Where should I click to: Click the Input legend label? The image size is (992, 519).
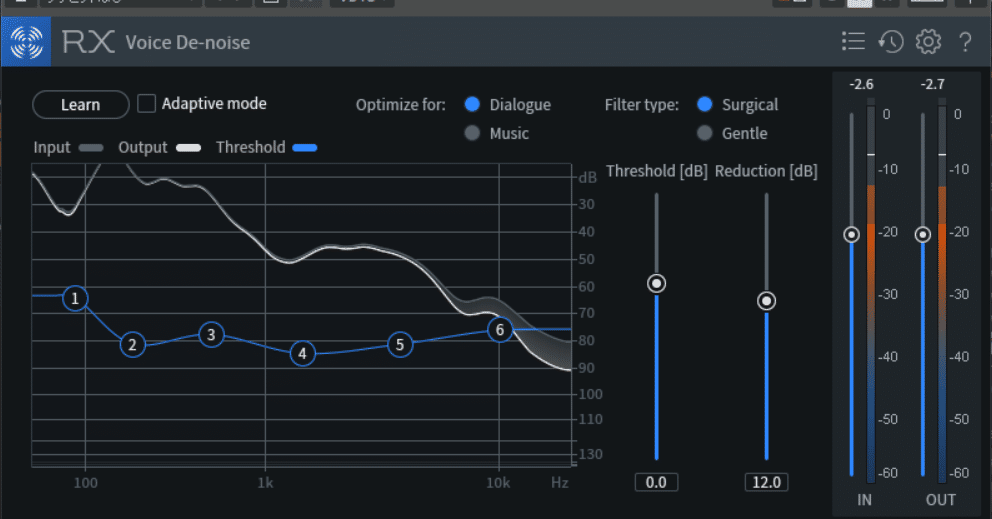point(52,147)
